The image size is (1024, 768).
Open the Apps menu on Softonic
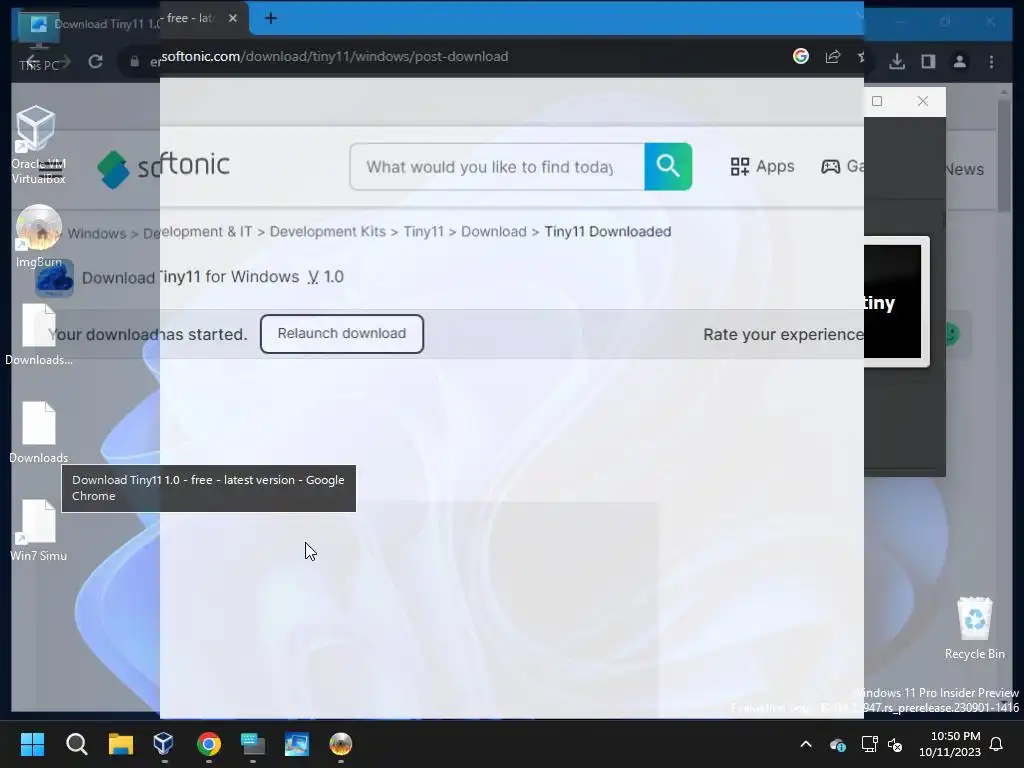point(762,167)
